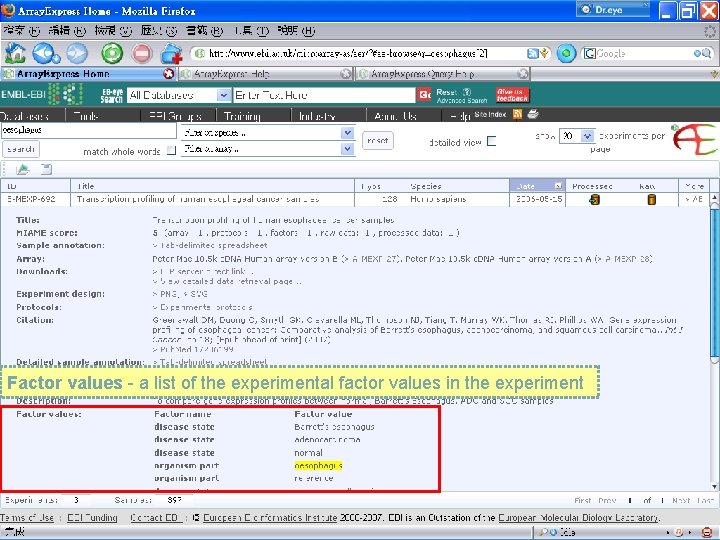Viewport: 720px width, 540px height.
Task: Close the ArrayExpress Home tab
Action: (x=169, y=73)
